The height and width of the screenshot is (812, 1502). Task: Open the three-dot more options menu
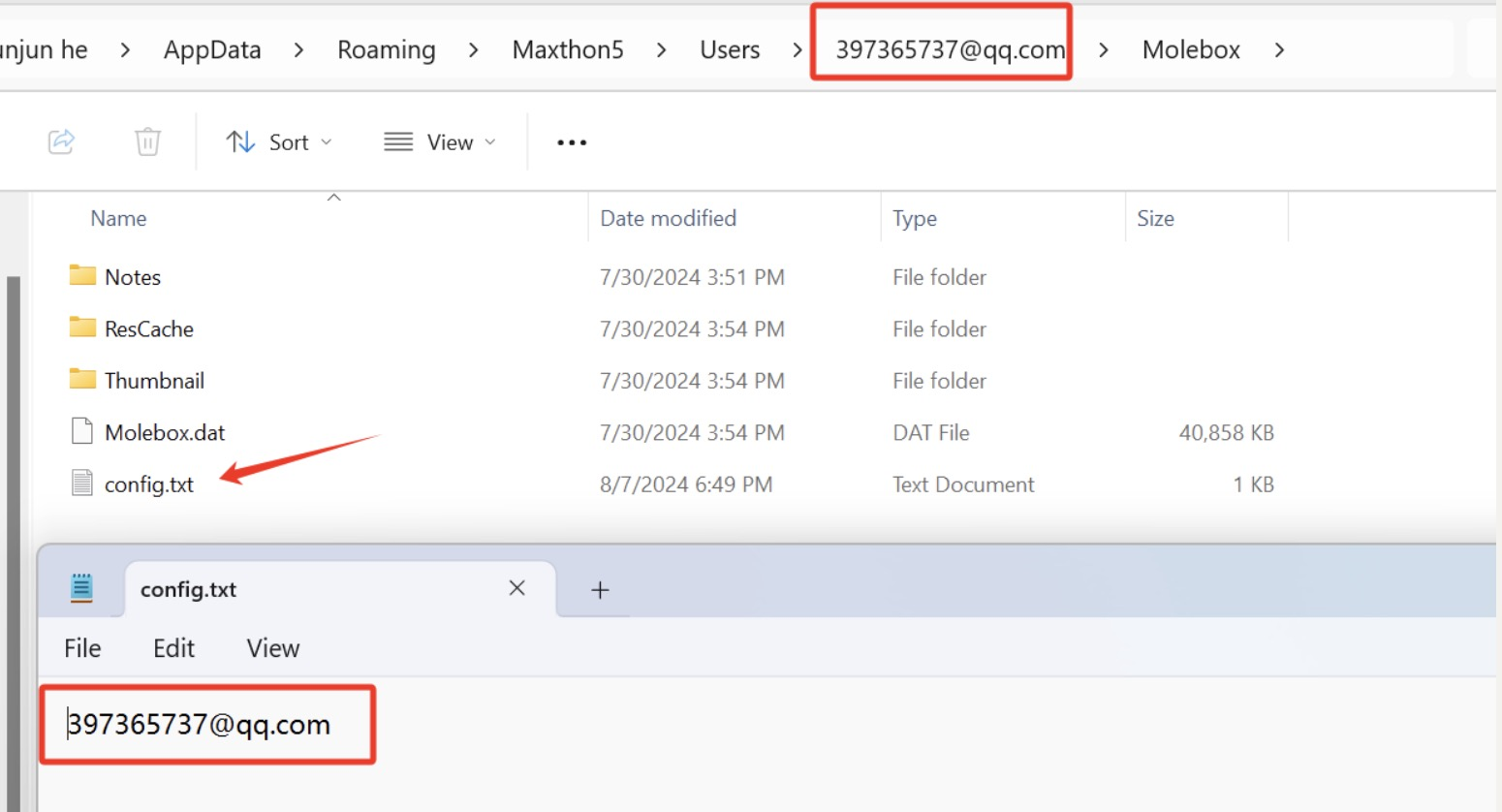click(x=572, y=142)
